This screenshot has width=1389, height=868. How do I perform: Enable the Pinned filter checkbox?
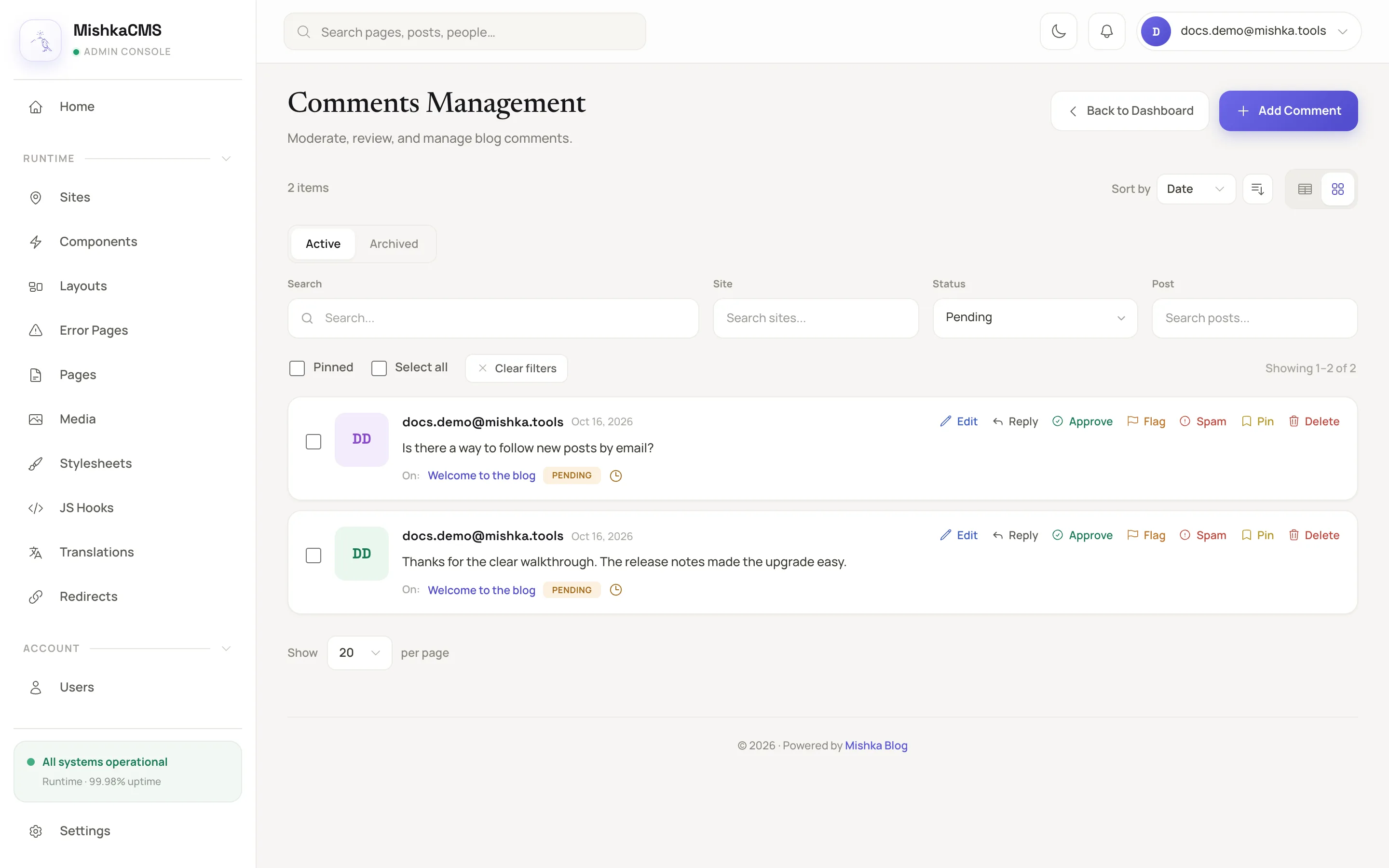(297, 368)
